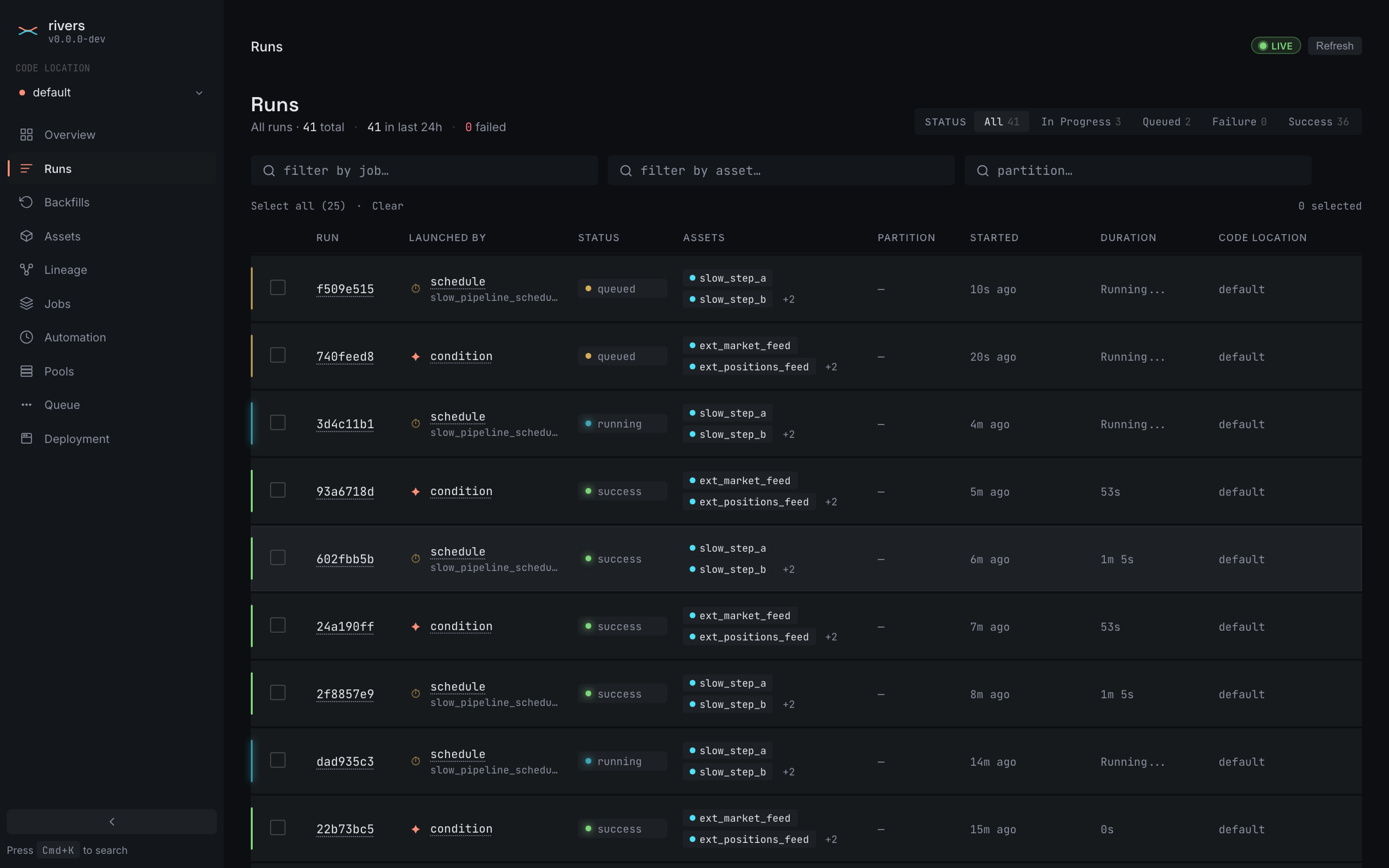
Task: Click the Refresh button
Action: tap(1334, 46)
